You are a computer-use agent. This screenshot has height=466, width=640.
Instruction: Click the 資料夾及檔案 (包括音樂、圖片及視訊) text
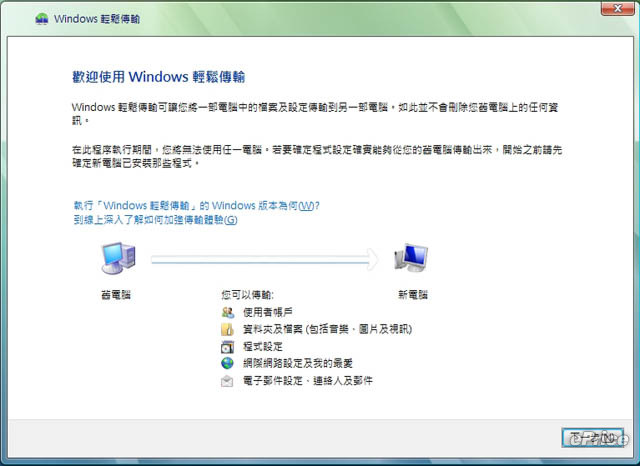click(327, 329)
